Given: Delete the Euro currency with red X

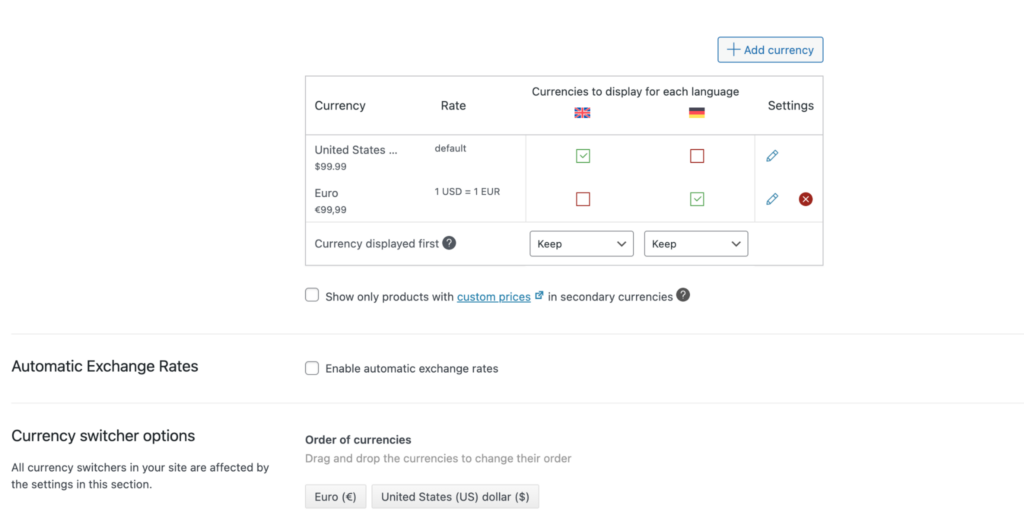Looking at the screenshot, I should coord(806,199).
